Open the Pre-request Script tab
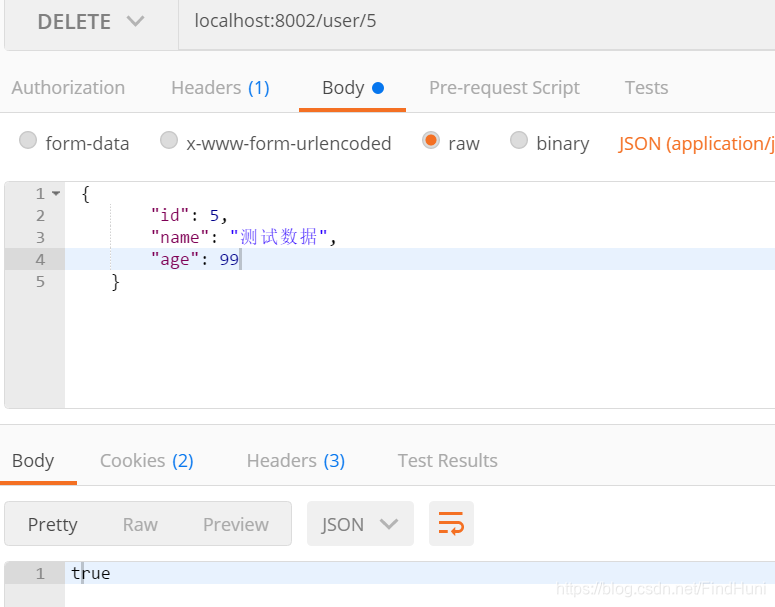 [x=504, y=87]
